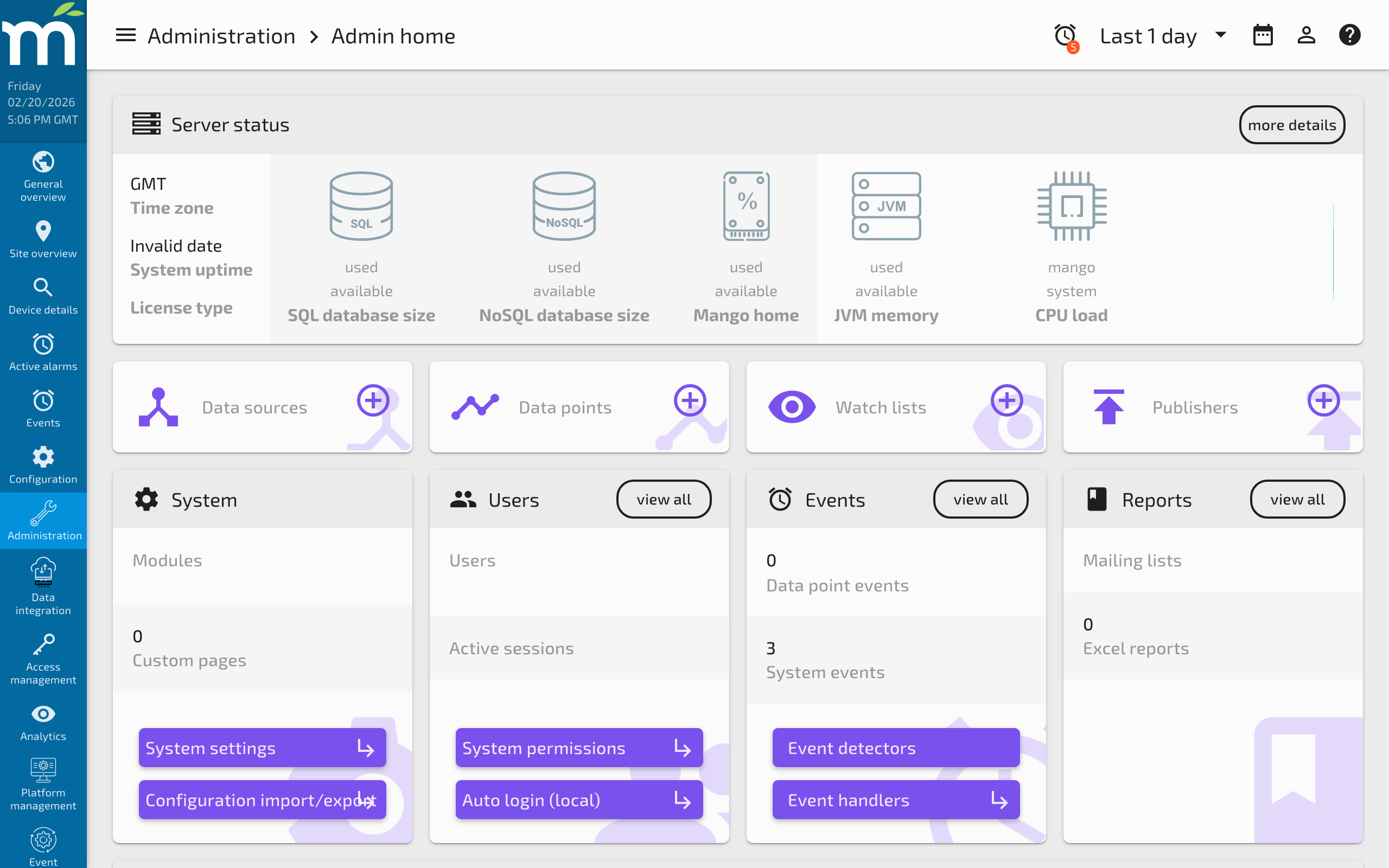The height and width of the screenshot is (868, 1389).
Task: Open Configuration import/export
Action: 262,800
